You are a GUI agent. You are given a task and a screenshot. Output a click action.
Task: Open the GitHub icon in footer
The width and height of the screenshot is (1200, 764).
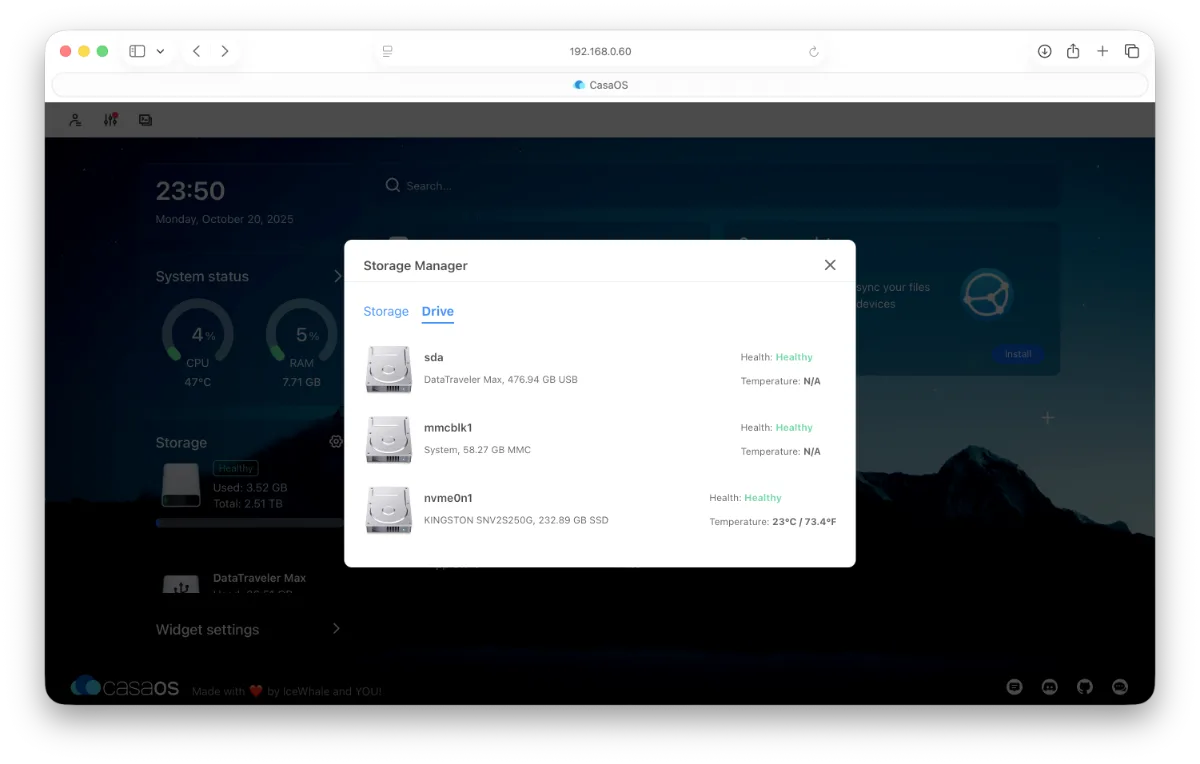point(1084,687)
